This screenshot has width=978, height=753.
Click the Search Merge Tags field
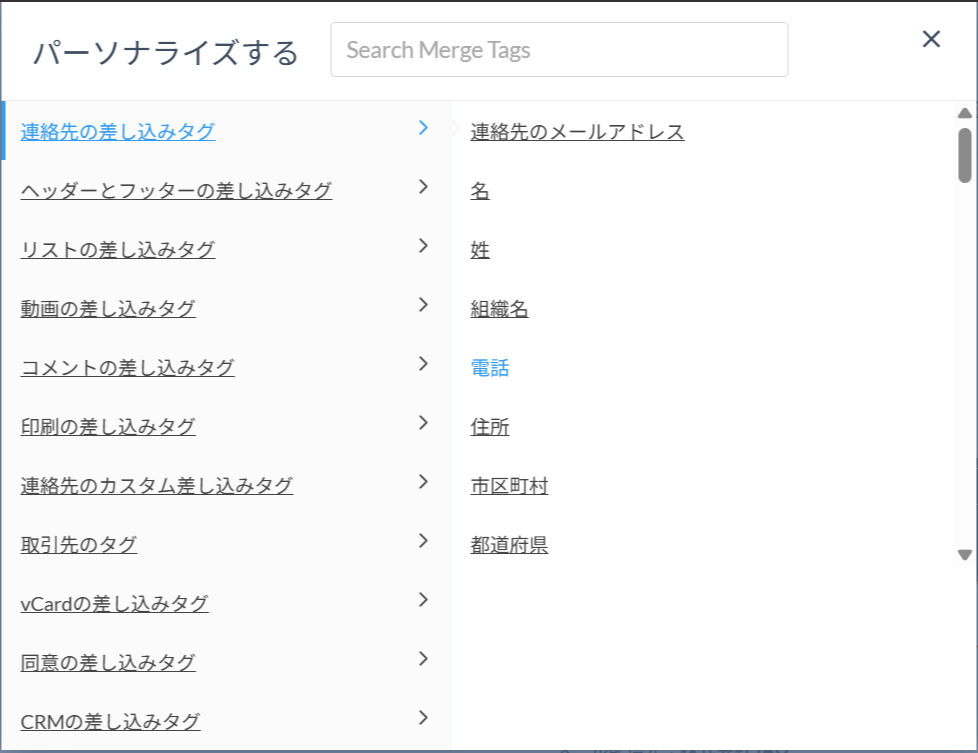[x=559, y=50]
